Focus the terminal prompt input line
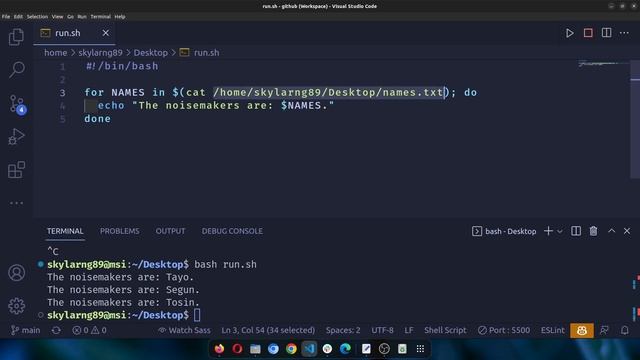640x360 pixels. [x=197, y=315]
